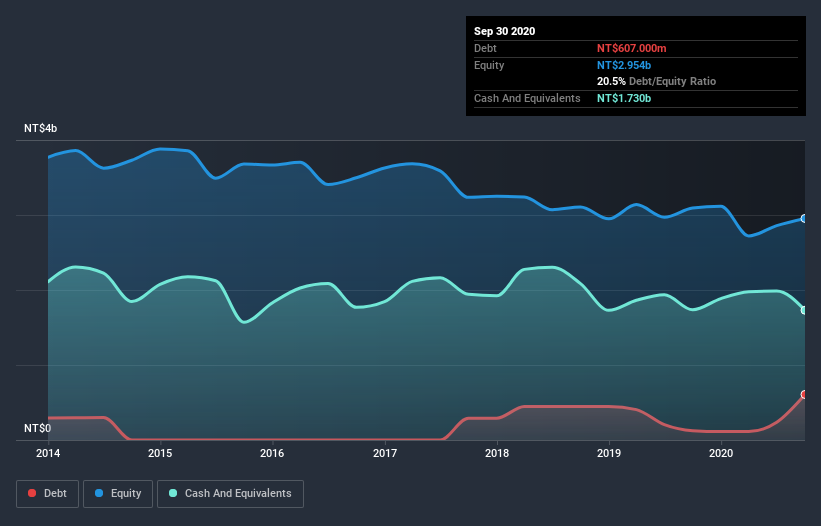The image size is (821, 526).
Task: Toggle the Debt series legend button
Action: point(47,494)
